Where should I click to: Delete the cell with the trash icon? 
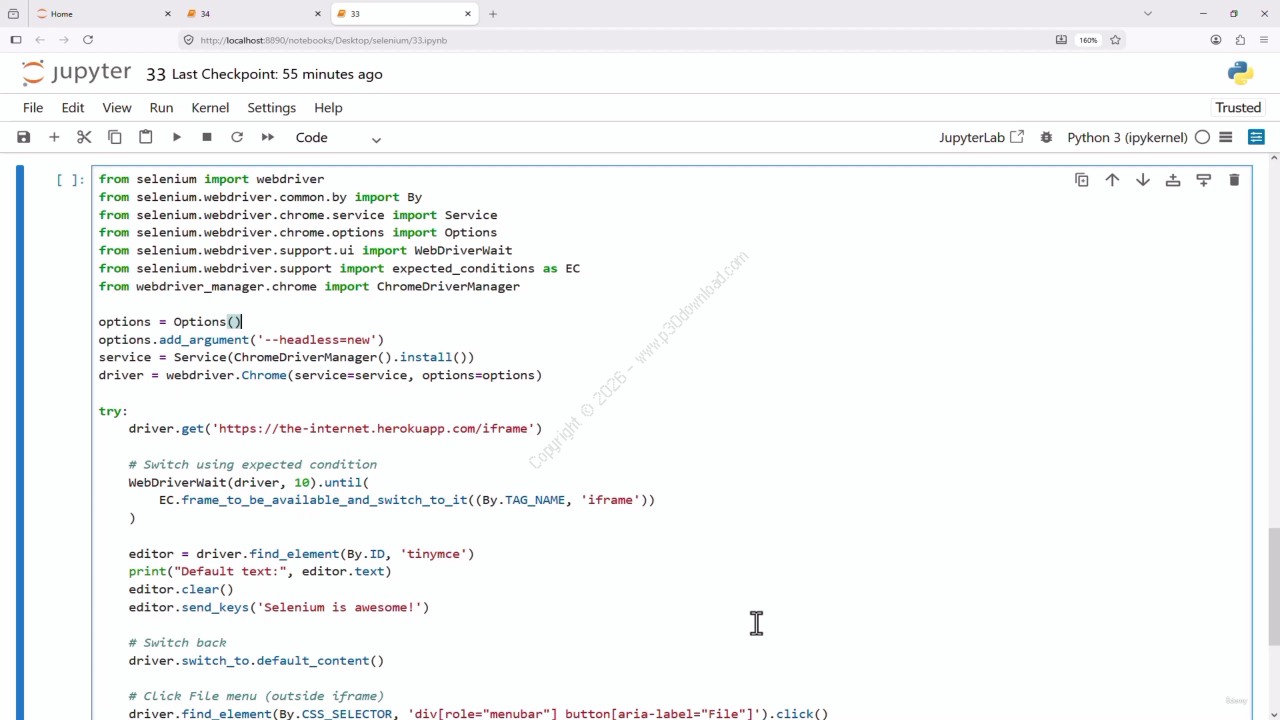coord(1234,180)
